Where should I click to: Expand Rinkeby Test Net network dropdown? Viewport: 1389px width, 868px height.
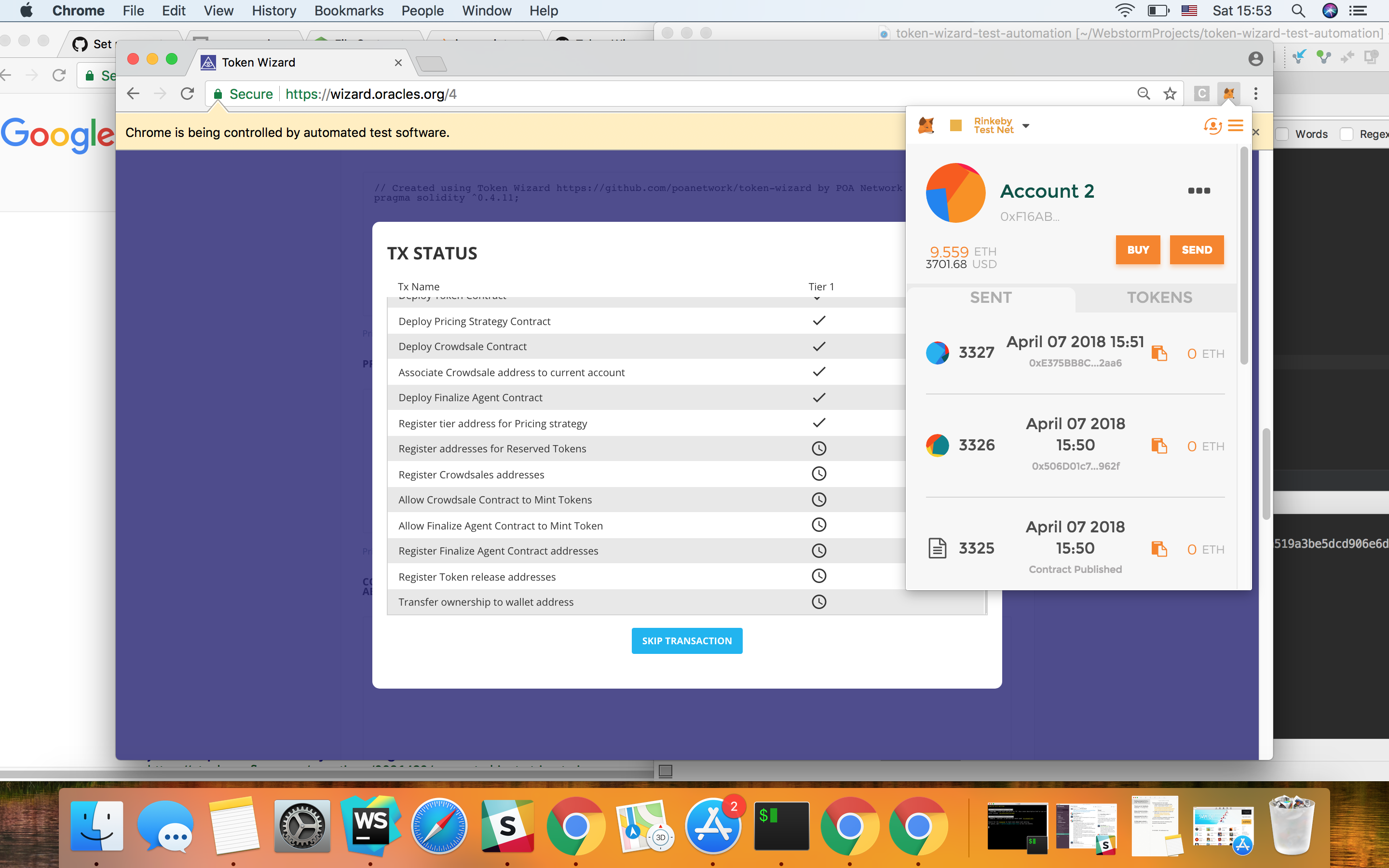click(1025, 126)
